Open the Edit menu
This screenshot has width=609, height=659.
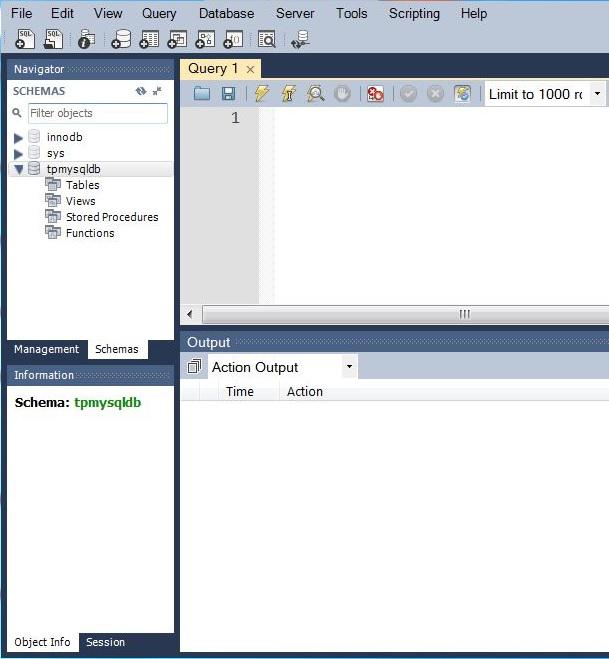tap(62, 13)
